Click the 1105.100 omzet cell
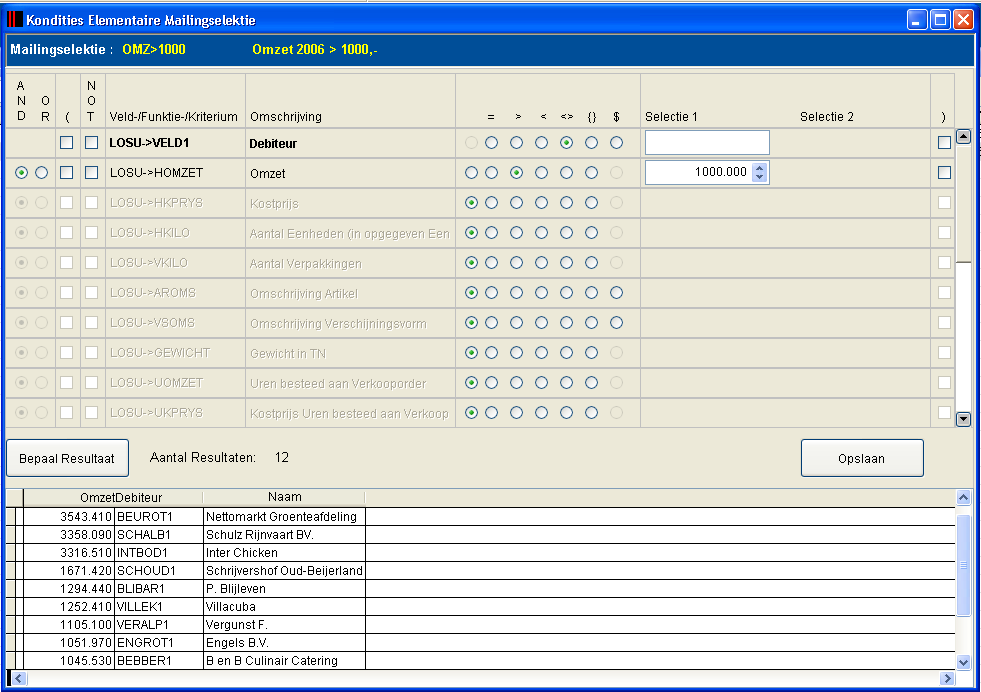 click(69, 625)
